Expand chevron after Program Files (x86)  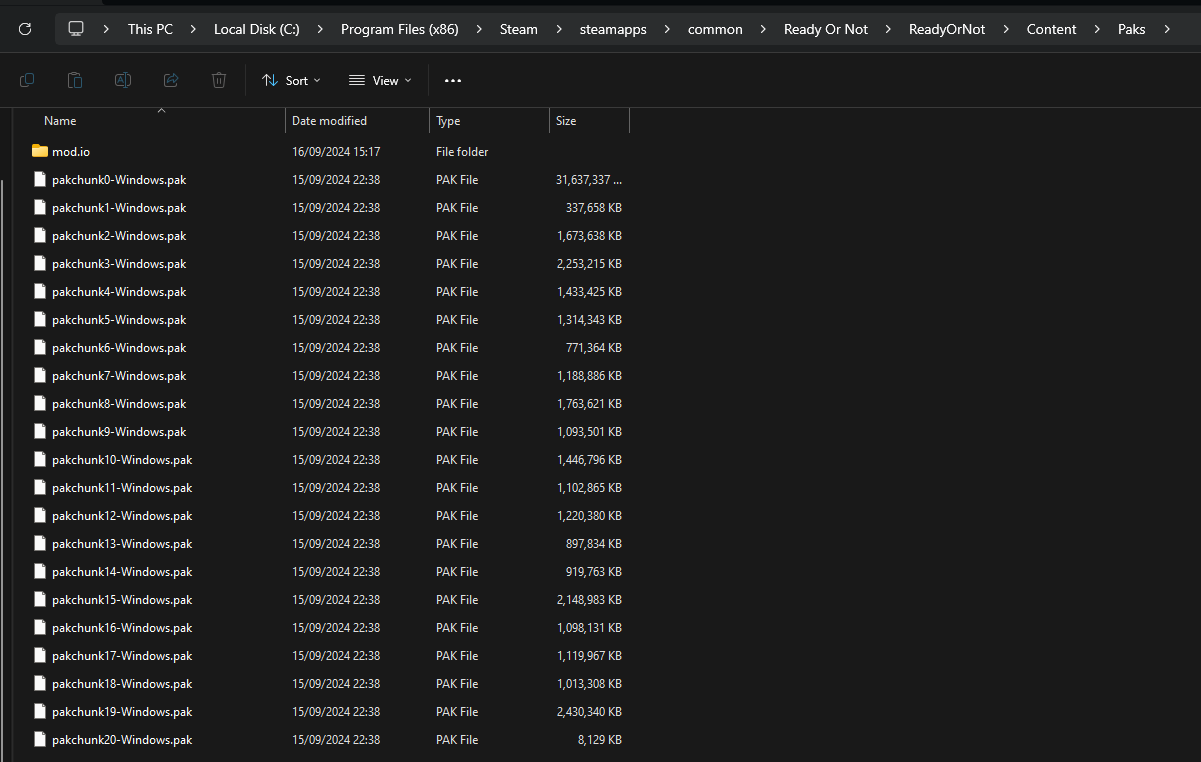coord(479,29)
